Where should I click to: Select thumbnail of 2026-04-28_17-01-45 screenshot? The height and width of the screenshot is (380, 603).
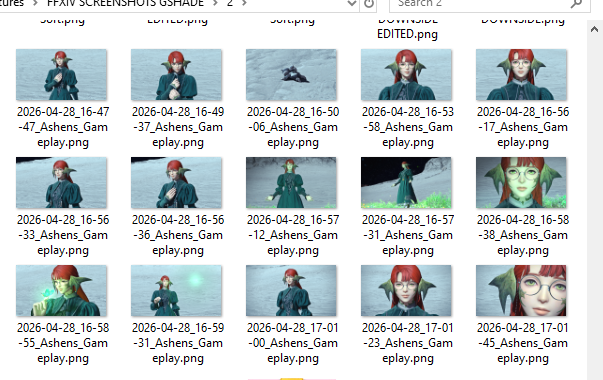pos(521,291)
